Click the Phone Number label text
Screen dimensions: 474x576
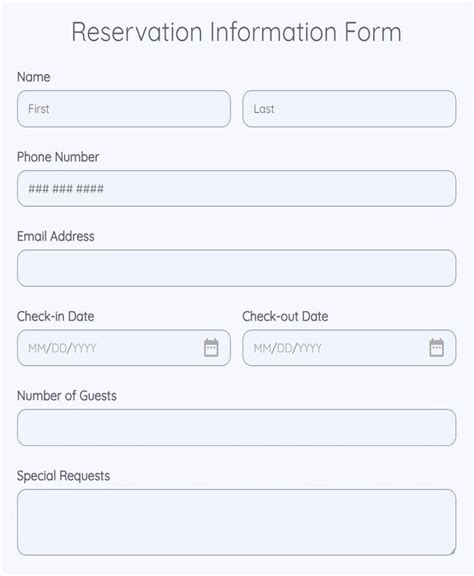[58, 157]
